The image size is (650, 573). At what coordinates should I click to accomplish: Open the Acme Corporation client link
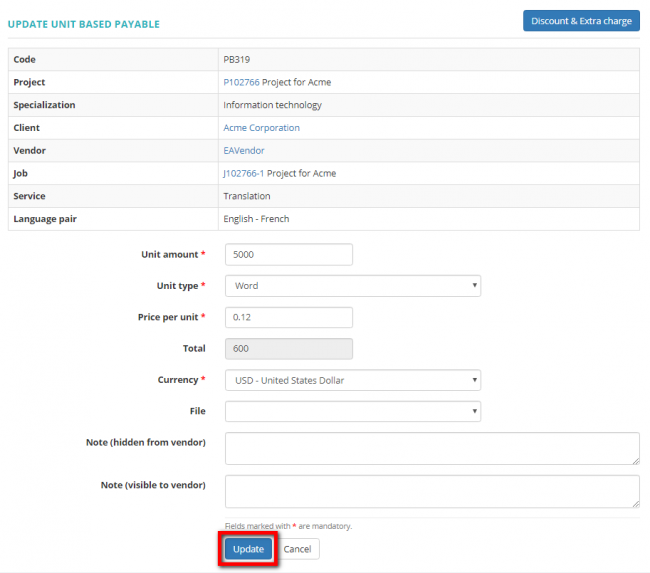261,128
